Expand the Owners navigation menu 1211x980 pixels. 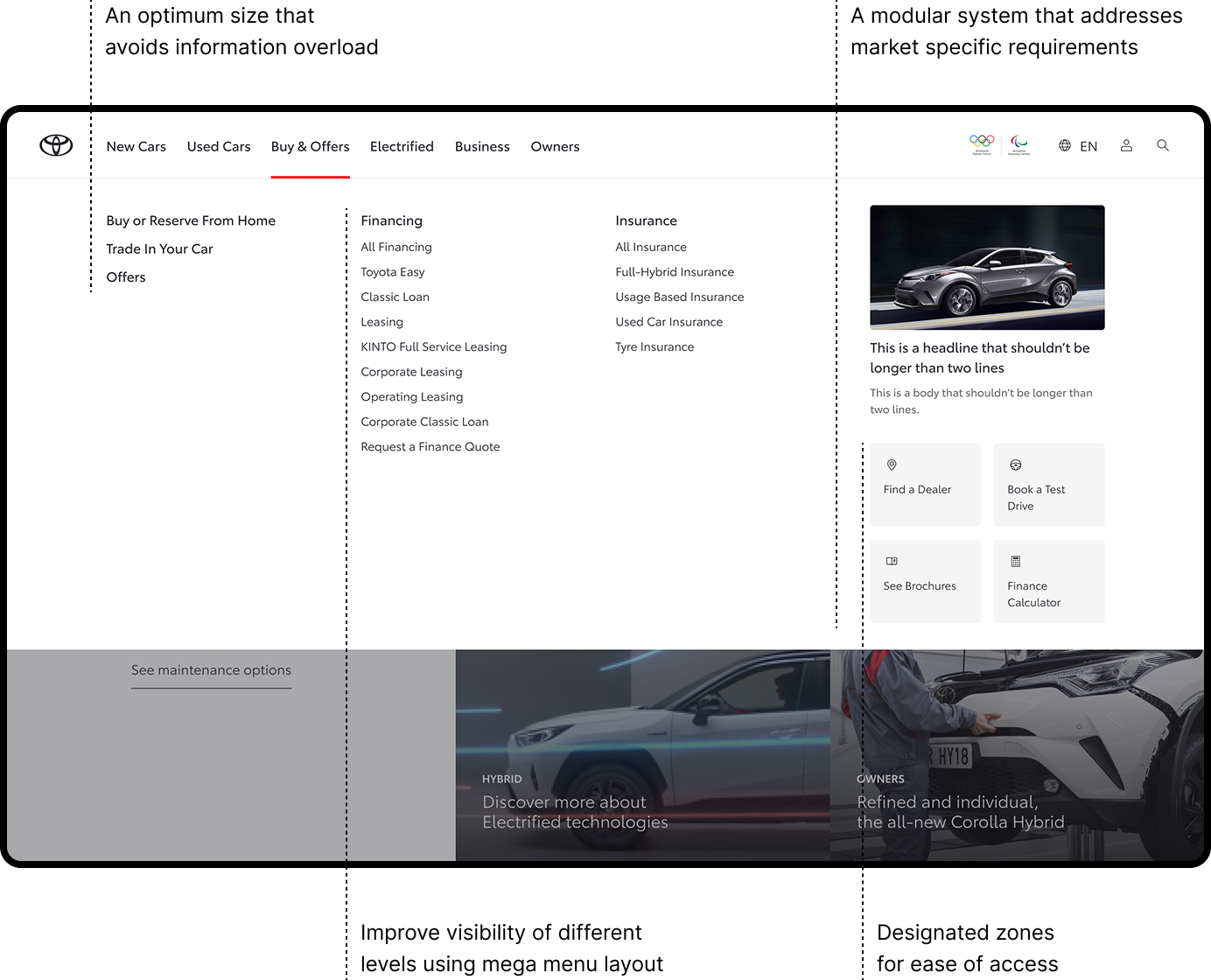[555, 146]
